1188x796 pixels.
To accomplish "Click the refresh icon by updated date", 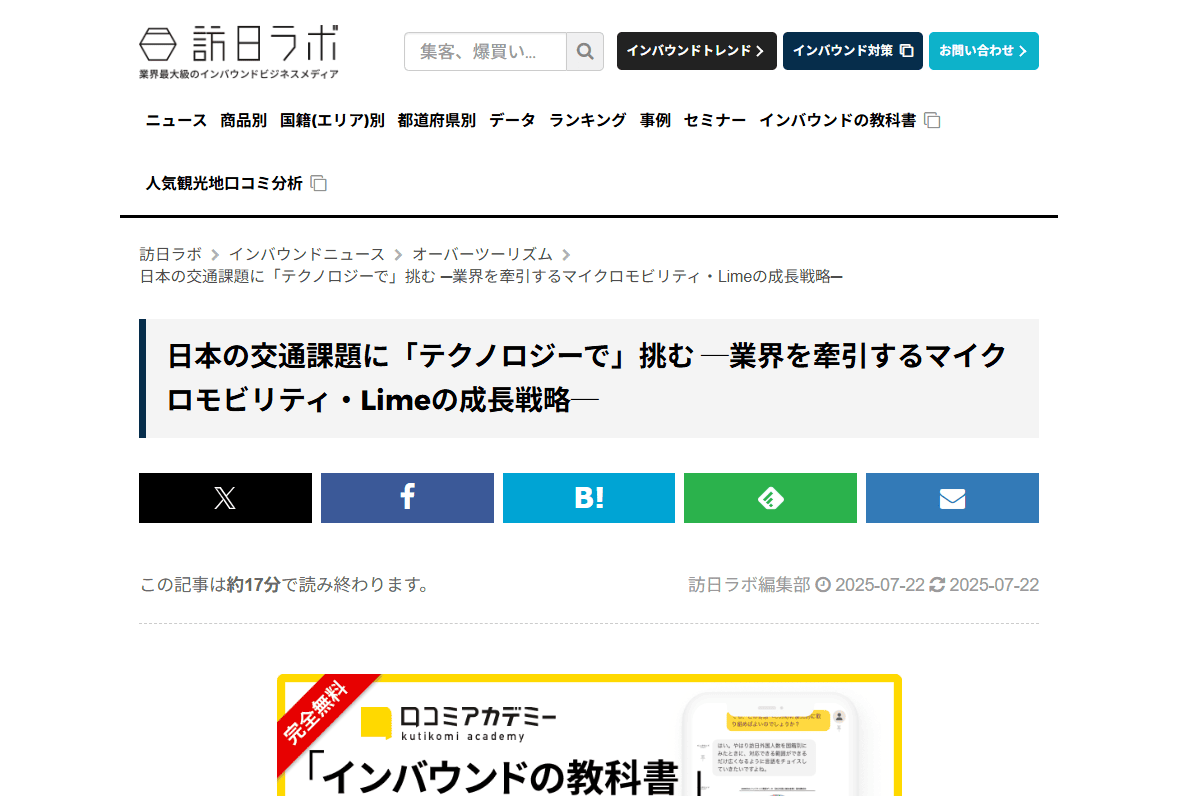I will point(937,585).
